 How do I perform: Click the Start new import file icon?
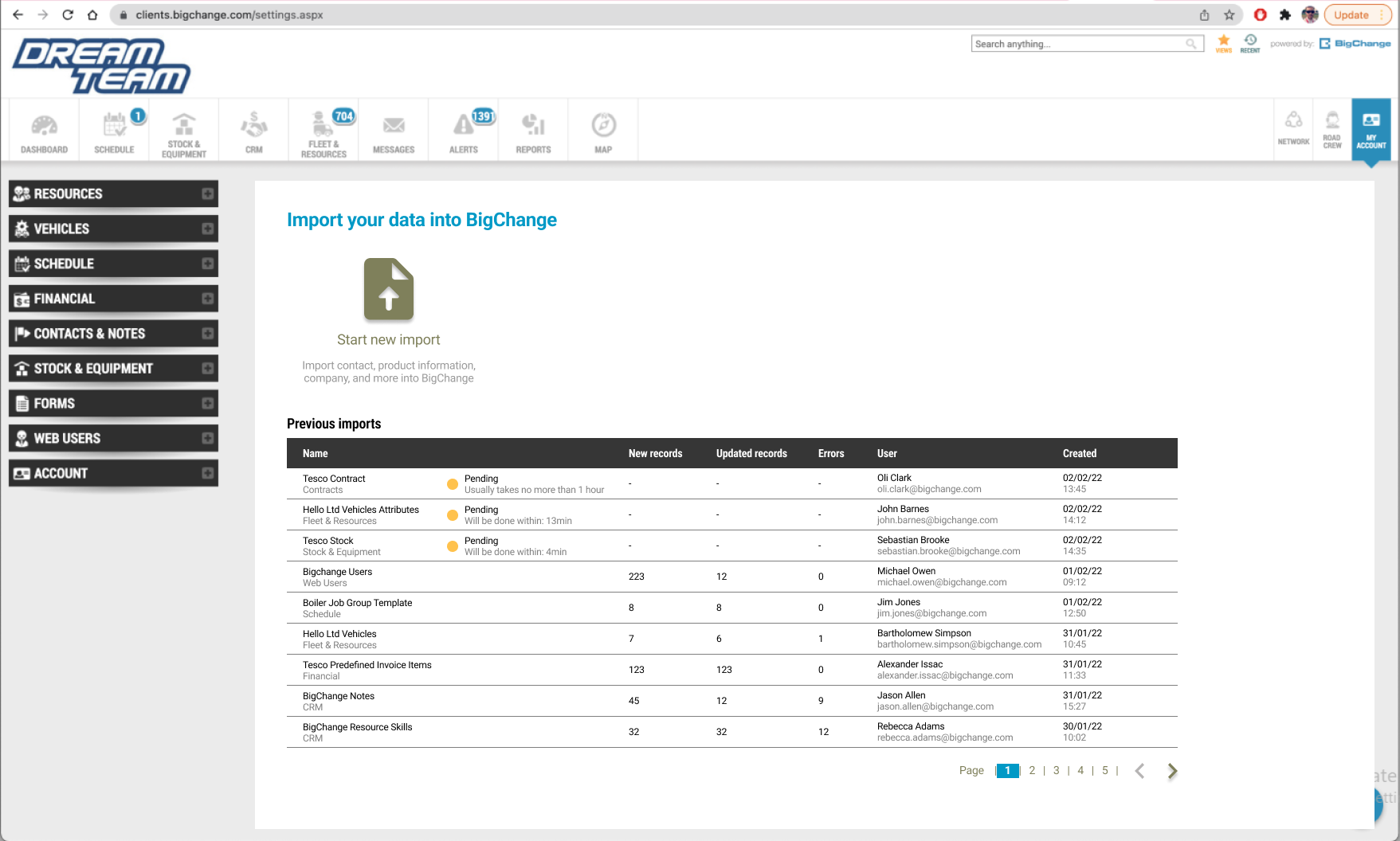(x=389, y=289)
